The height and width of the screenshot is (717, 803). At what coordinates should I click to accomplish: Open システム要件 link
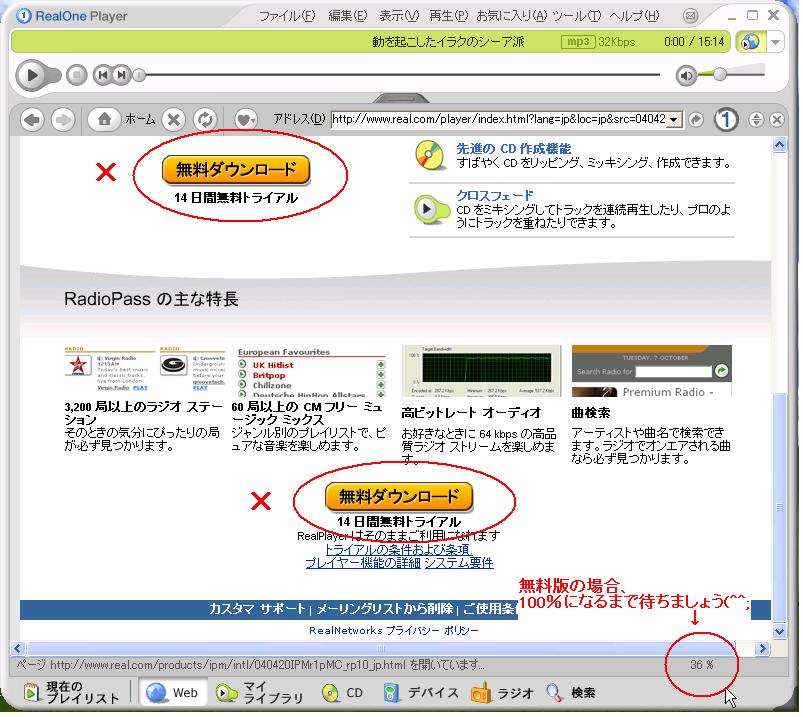459,563
